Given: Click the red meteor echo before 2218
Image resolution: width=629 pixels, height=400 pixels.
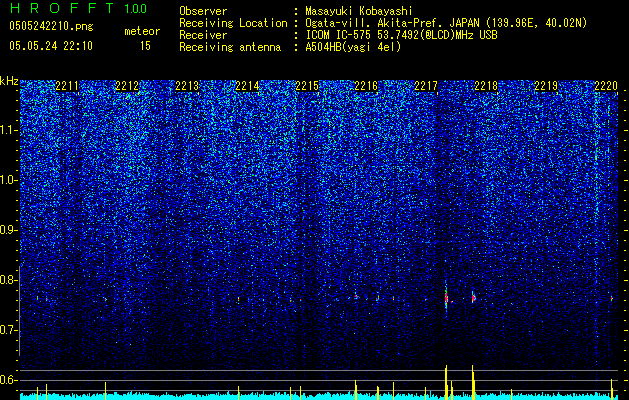Looking at the screenshot, I should (474, 298).
